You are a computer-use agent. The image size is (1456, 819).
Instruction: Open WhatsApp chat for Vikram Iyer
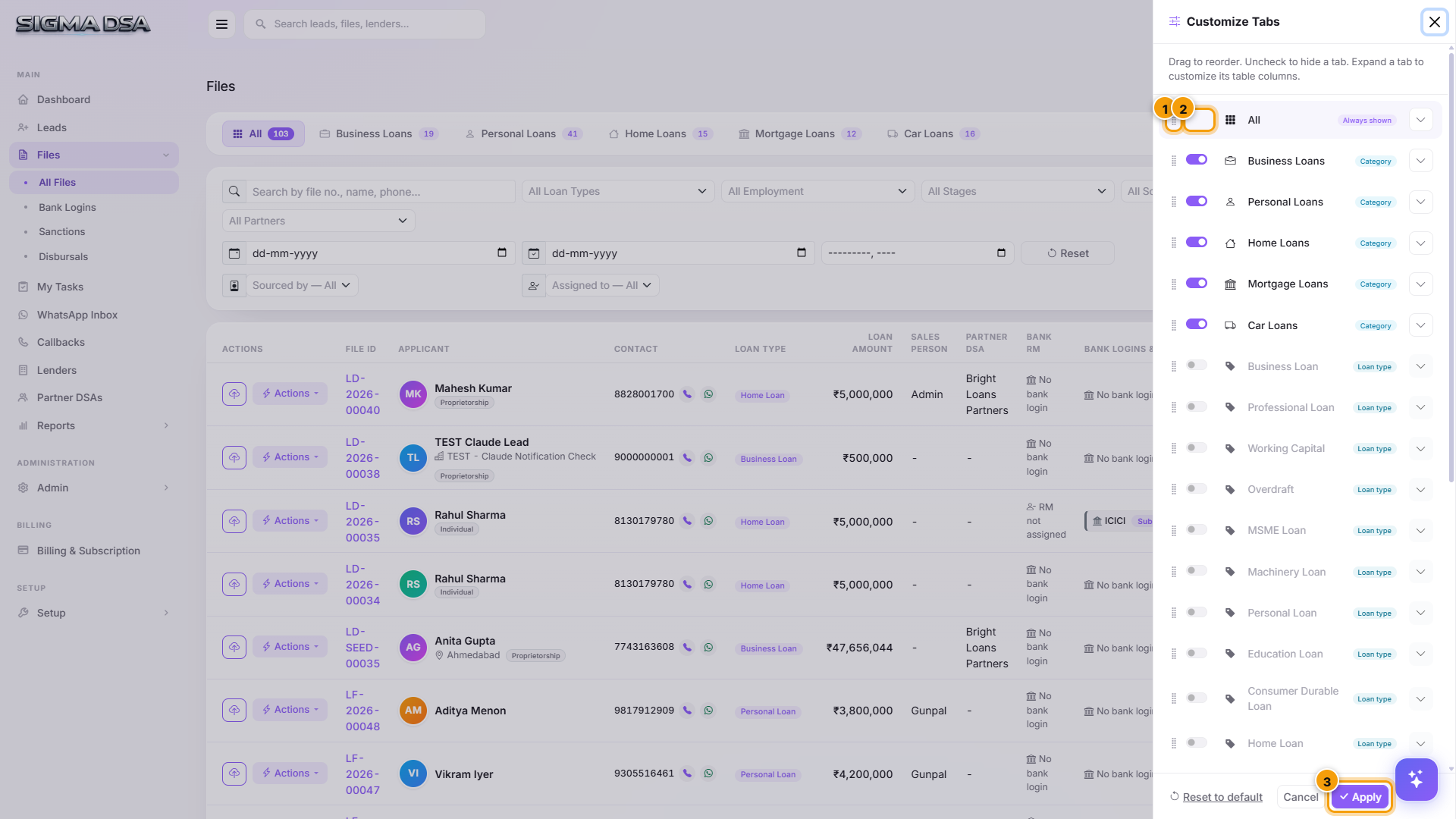tap(708, 773)
